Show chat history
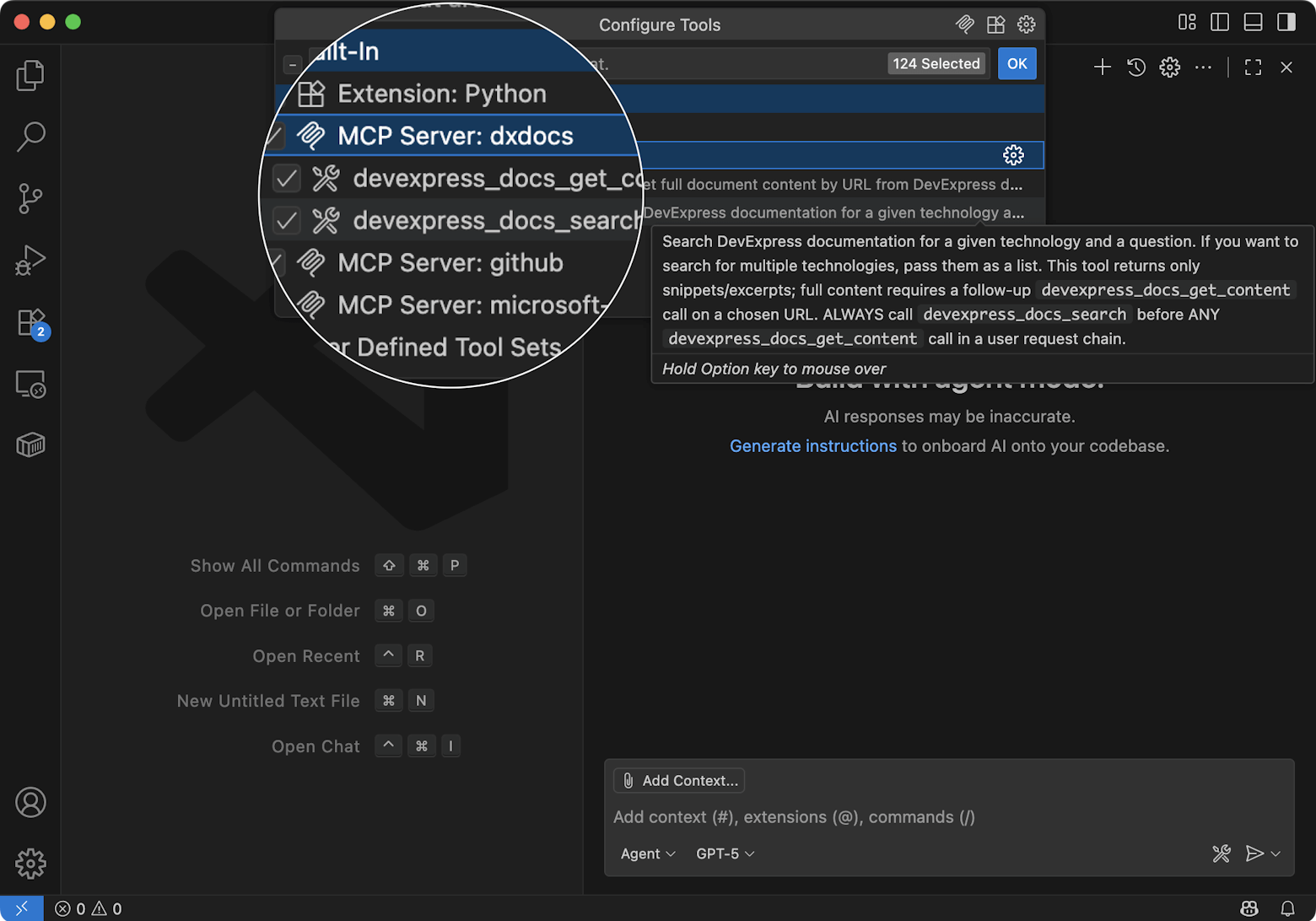Screen dimensions: 1316x921 pyautogui.click(x=1136, y=67)
